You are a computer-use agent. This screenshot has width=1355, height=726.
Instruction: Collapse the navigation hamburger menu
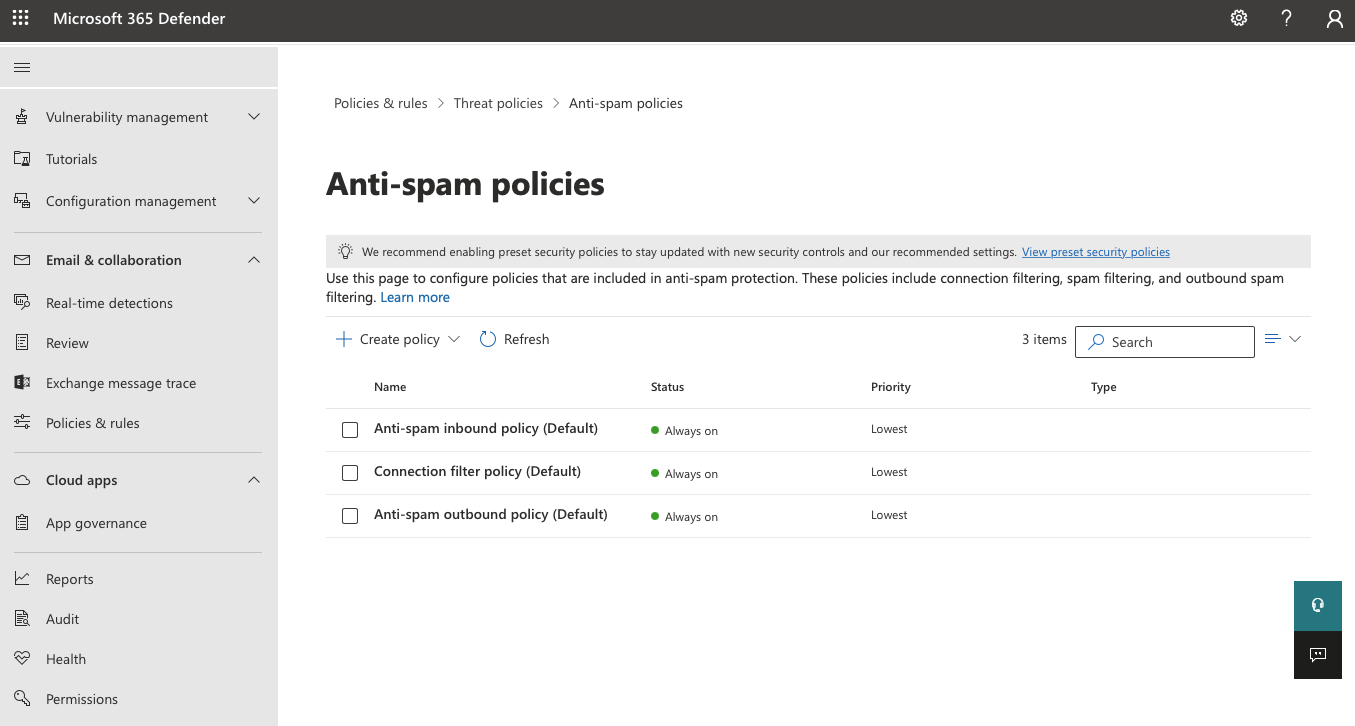pos(22,68)
